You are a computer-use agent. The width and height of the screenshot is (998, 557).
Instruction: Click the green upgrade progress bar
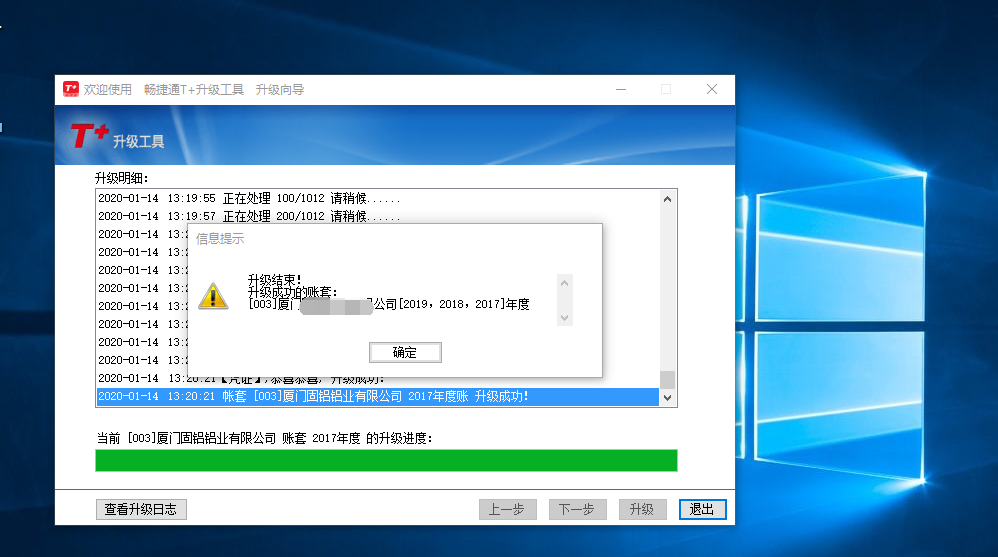coord(386,460)
